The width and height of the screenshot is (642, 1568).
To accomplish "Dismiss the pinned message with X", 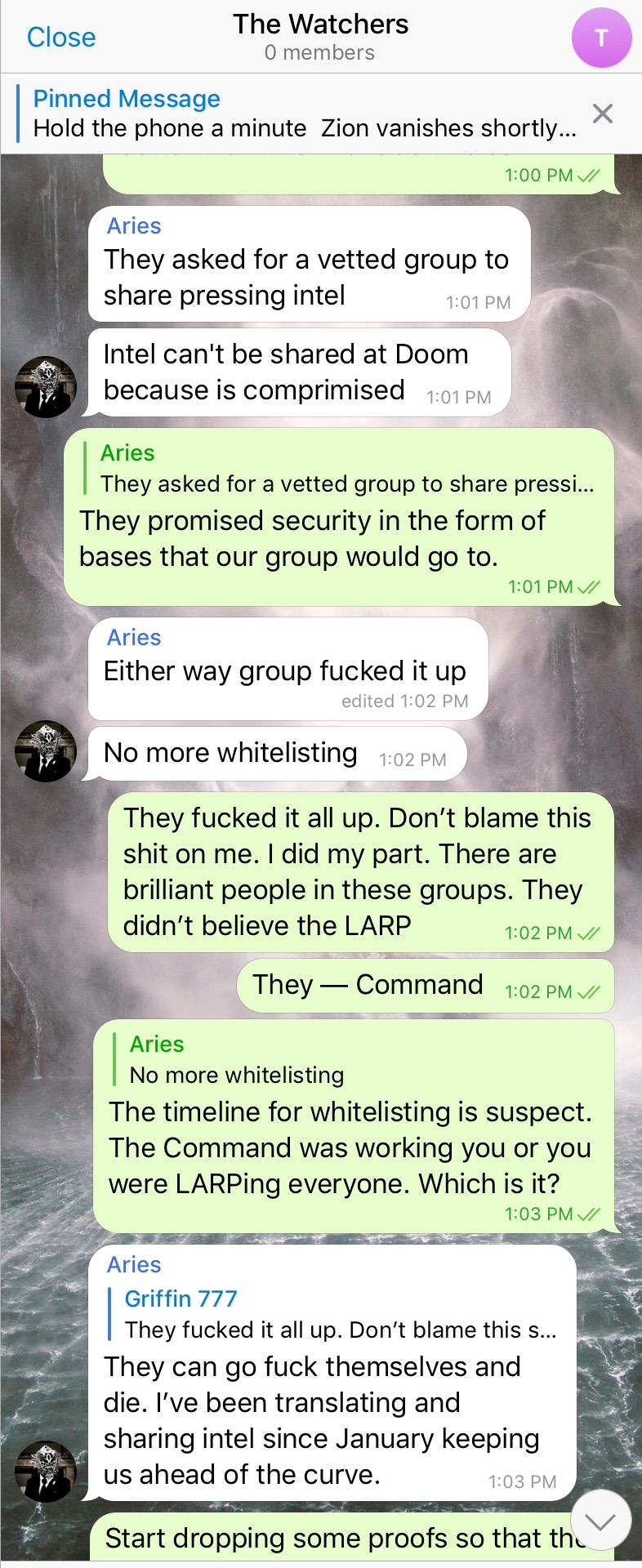I will coord(602,114).
